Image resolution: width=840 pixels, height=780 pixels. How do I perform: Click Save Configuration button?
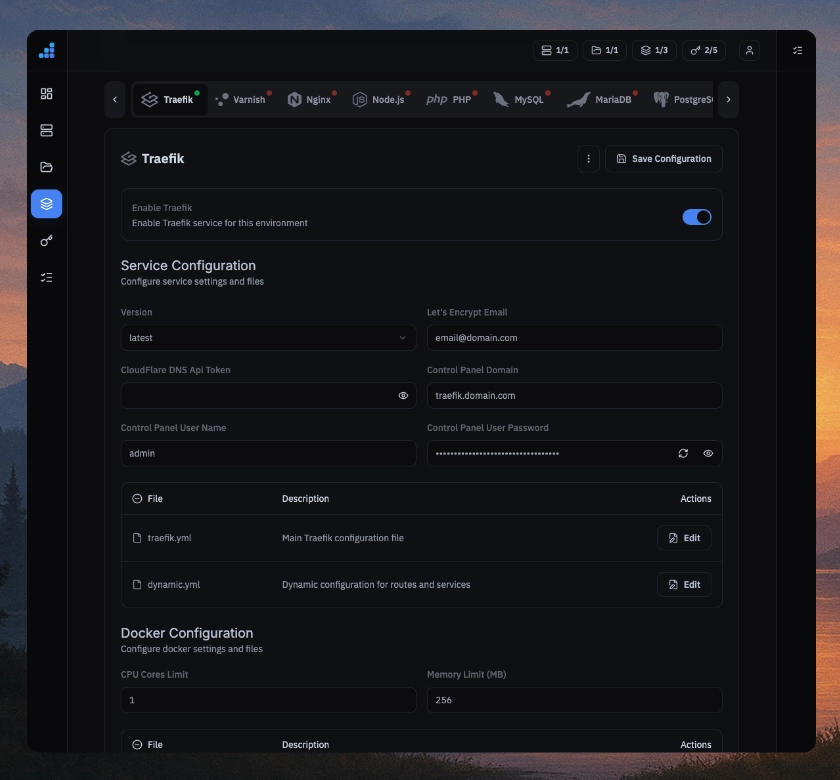[x=664, y=159]
